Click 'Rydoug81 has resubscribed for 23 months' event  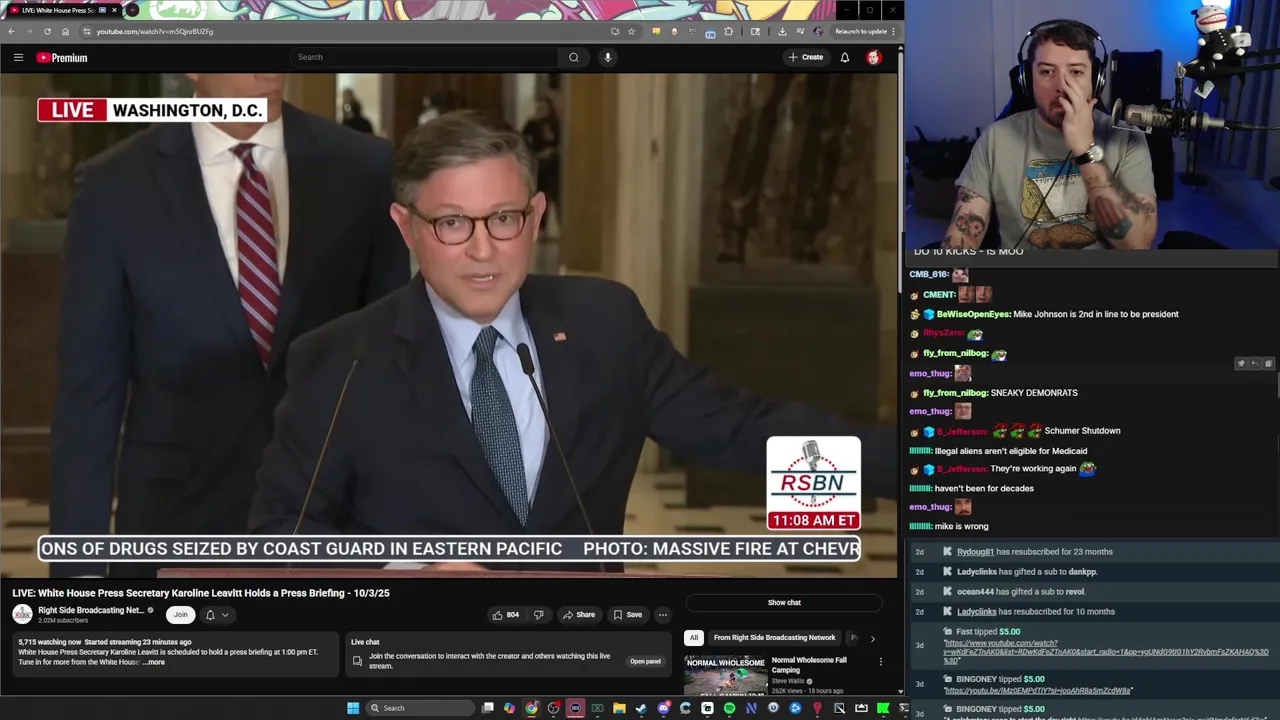(1034, 552)
